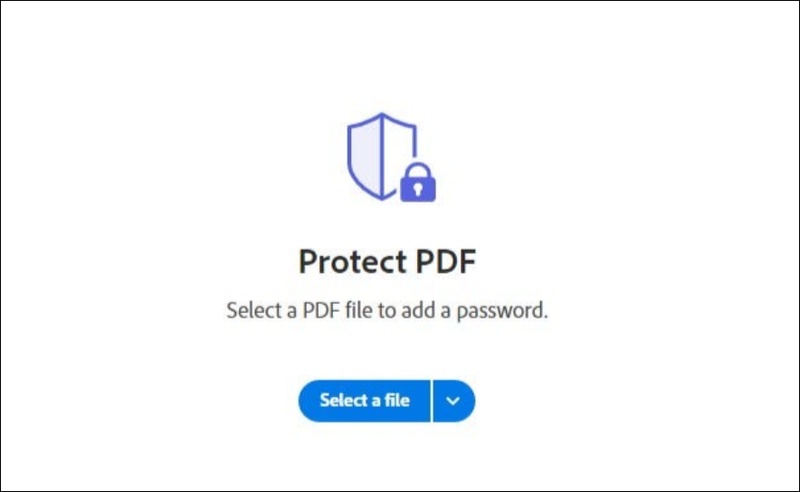
Task: Click the keyhole in the padlock icon
Action: pyautogui.click(x=417, y=187)
